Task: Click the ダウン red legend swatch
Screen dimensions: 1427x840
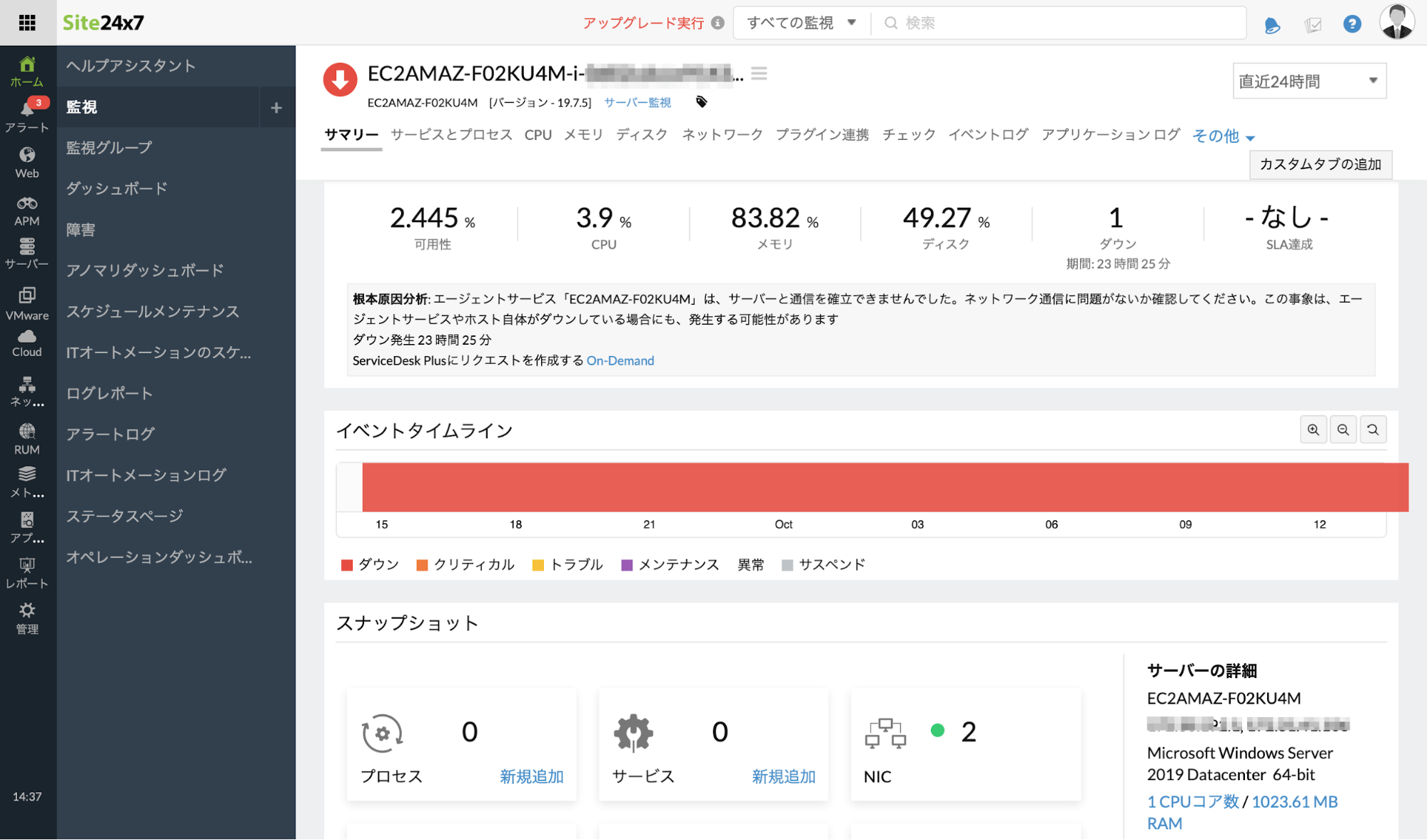Action: click(347, 565)
